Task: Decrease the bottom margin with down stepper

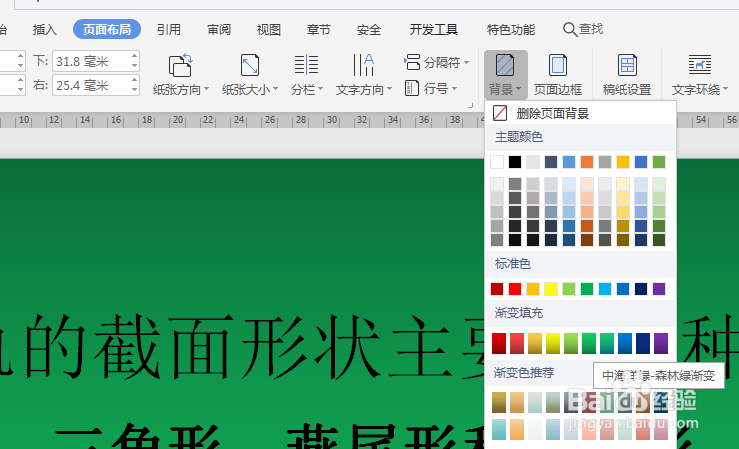Action: coord(134,66)
